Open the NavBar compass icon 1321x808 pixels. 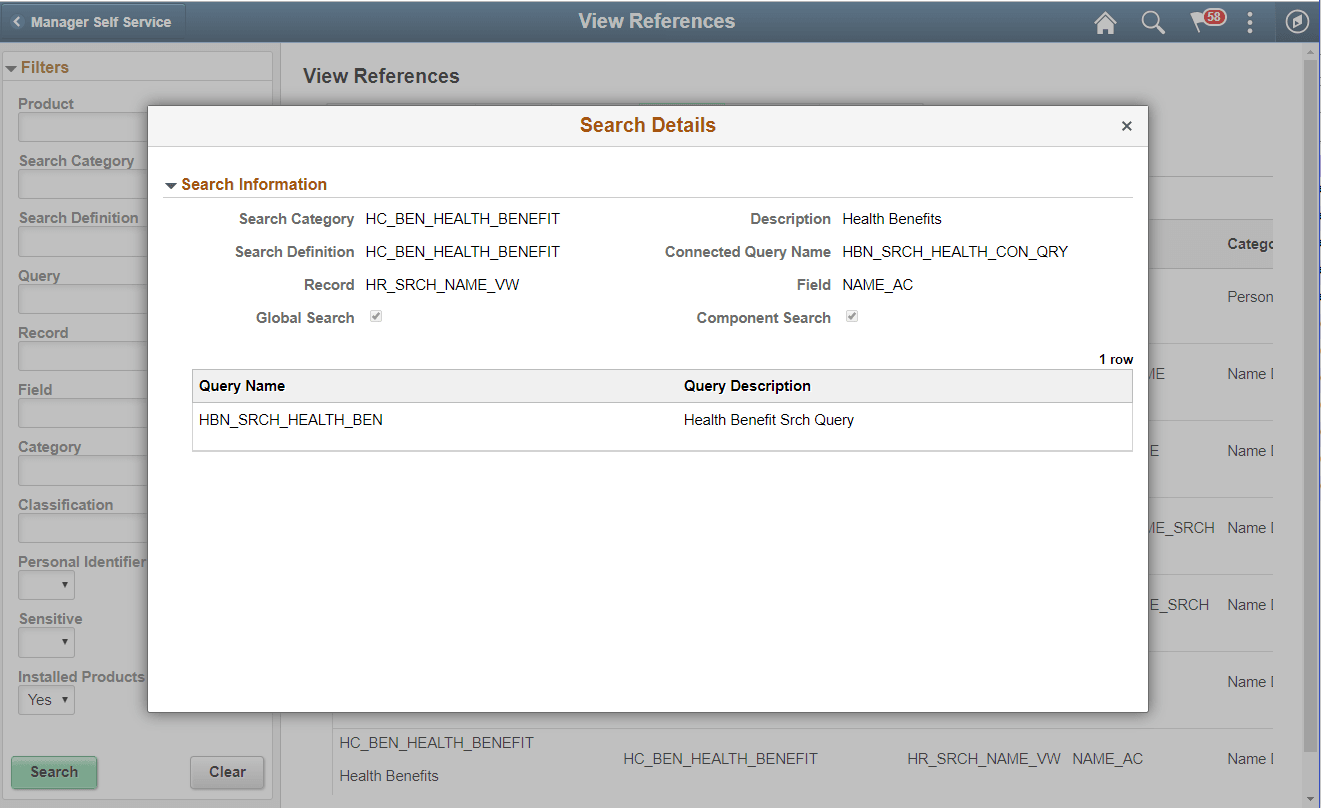(1297, 21)
